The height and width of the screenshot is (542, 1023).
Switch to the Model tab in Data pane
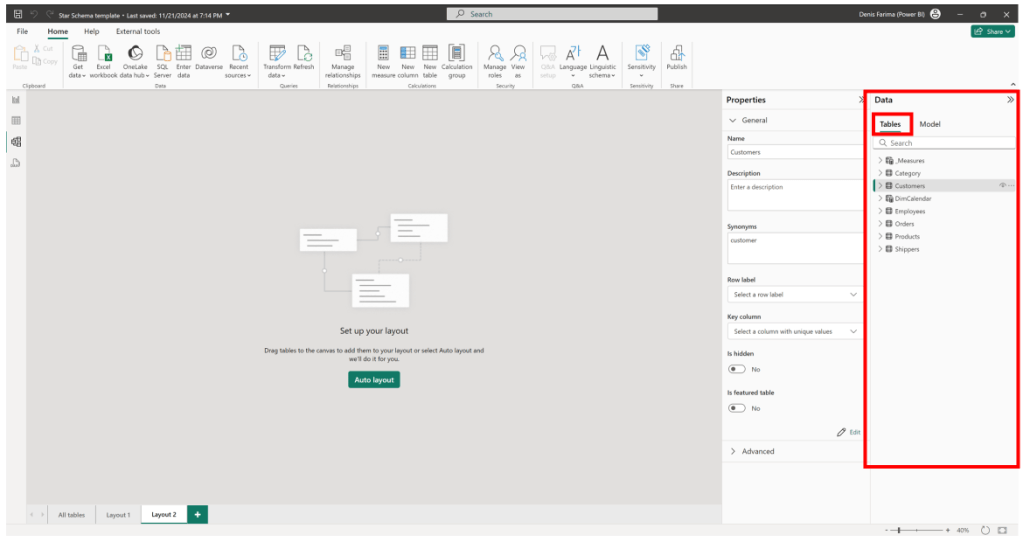[x=929, y=124]
